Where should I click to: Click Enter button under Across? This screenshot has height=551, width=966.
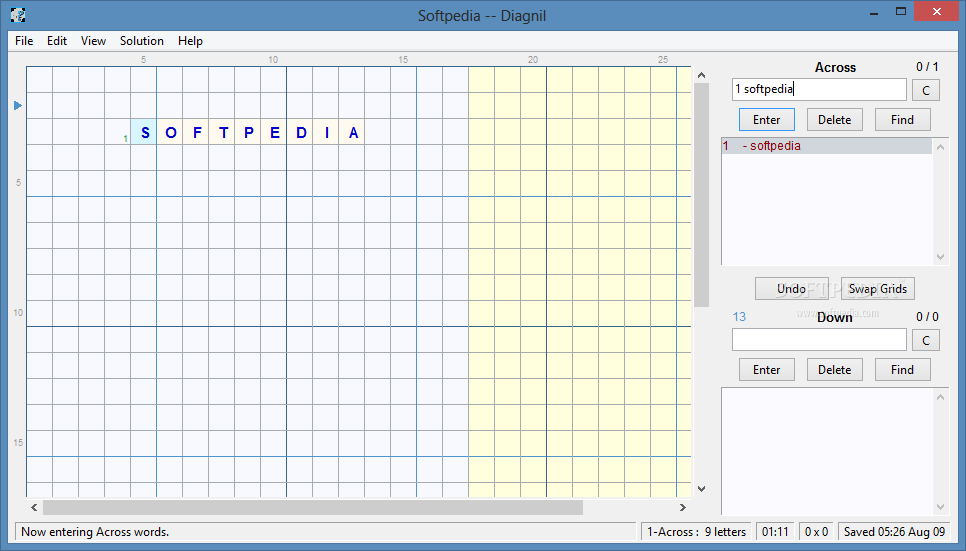766,120
